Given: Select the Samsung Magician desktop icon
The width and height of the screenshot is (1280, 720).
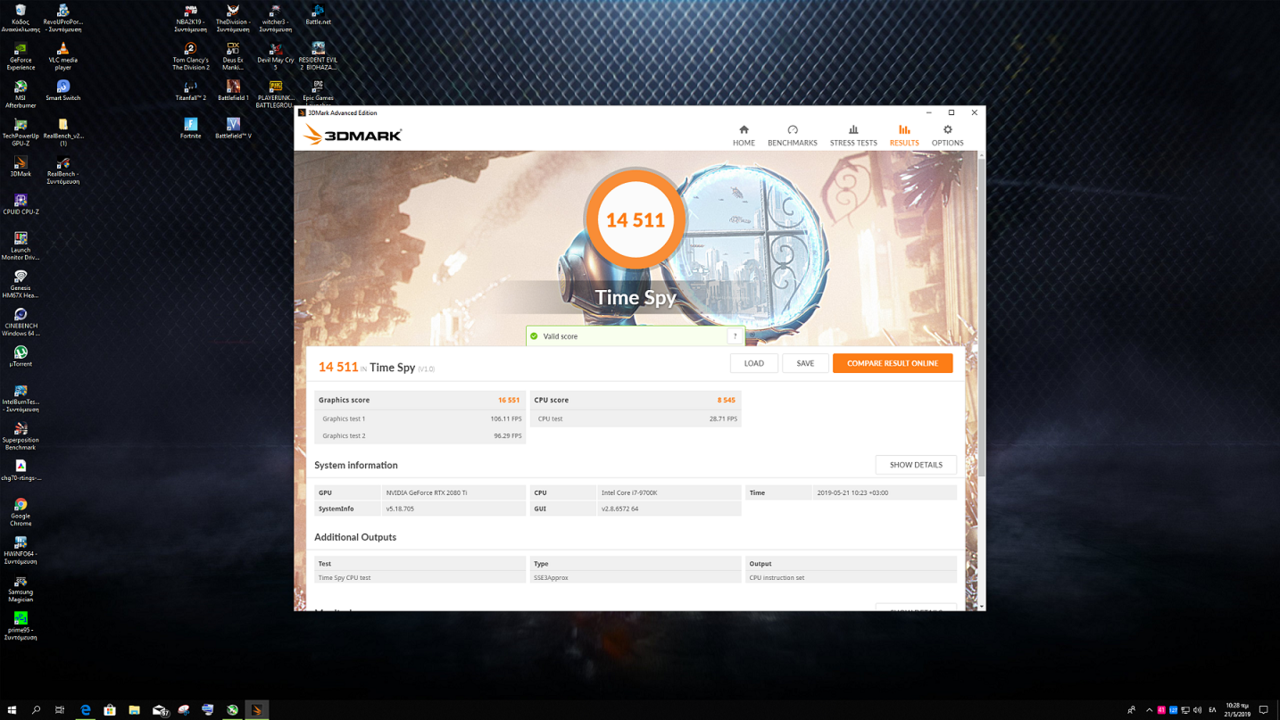Looking at the screenshot, I should tap(20, 589).
